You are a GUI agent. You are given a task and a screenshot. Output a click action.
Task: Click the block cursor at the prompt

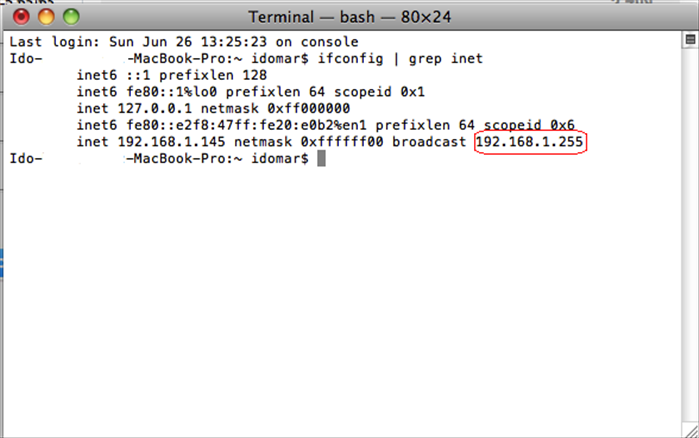321,159
